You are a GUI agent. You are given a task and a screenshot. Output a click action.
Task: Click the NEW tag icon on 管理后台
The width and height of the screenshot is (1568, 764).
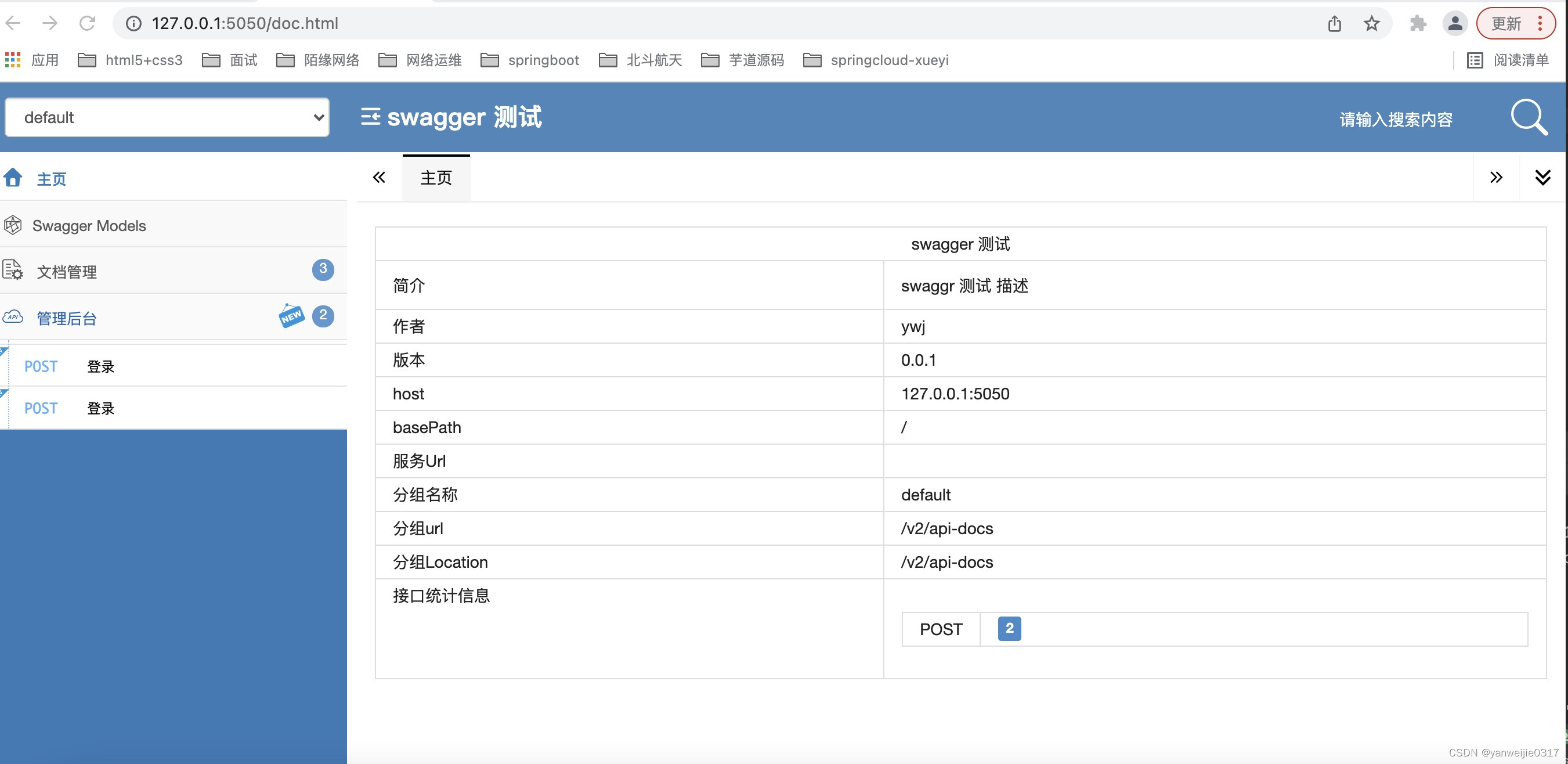(291, 315)
